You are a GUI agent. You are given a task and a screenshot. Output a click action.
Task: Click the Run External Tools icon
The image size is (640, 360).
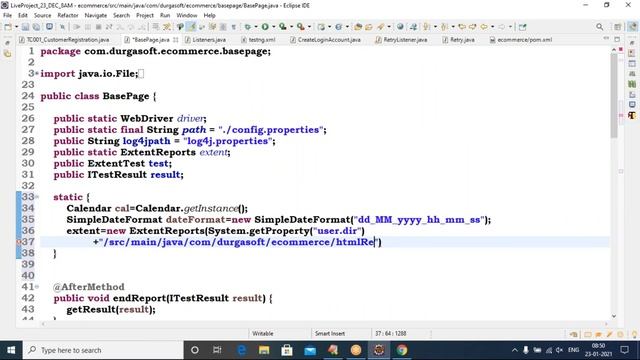coord(300,27)
